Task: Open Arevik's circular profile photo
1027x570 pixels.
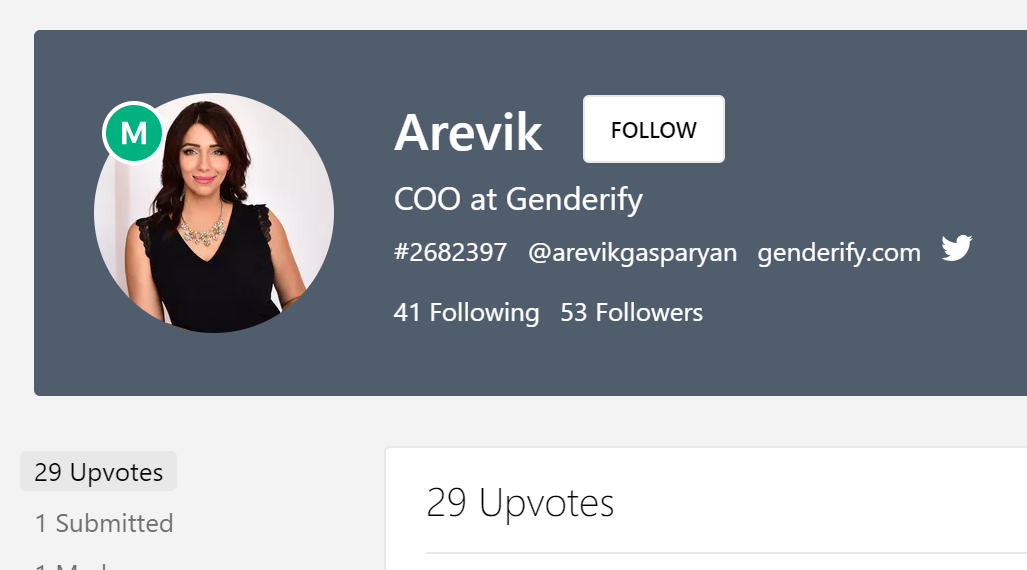Action: (x=214, y=213)
